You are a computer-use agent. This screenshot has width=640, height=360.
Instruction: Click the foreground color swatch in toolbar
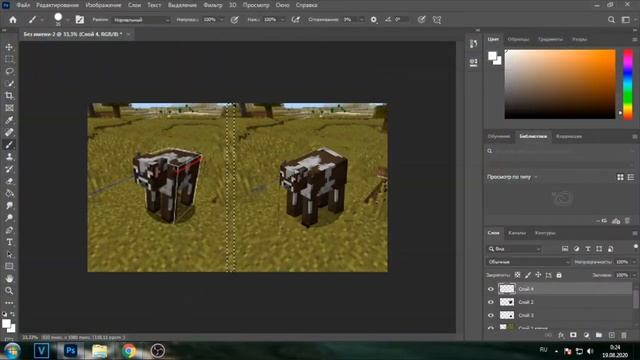tap(7, 324)
